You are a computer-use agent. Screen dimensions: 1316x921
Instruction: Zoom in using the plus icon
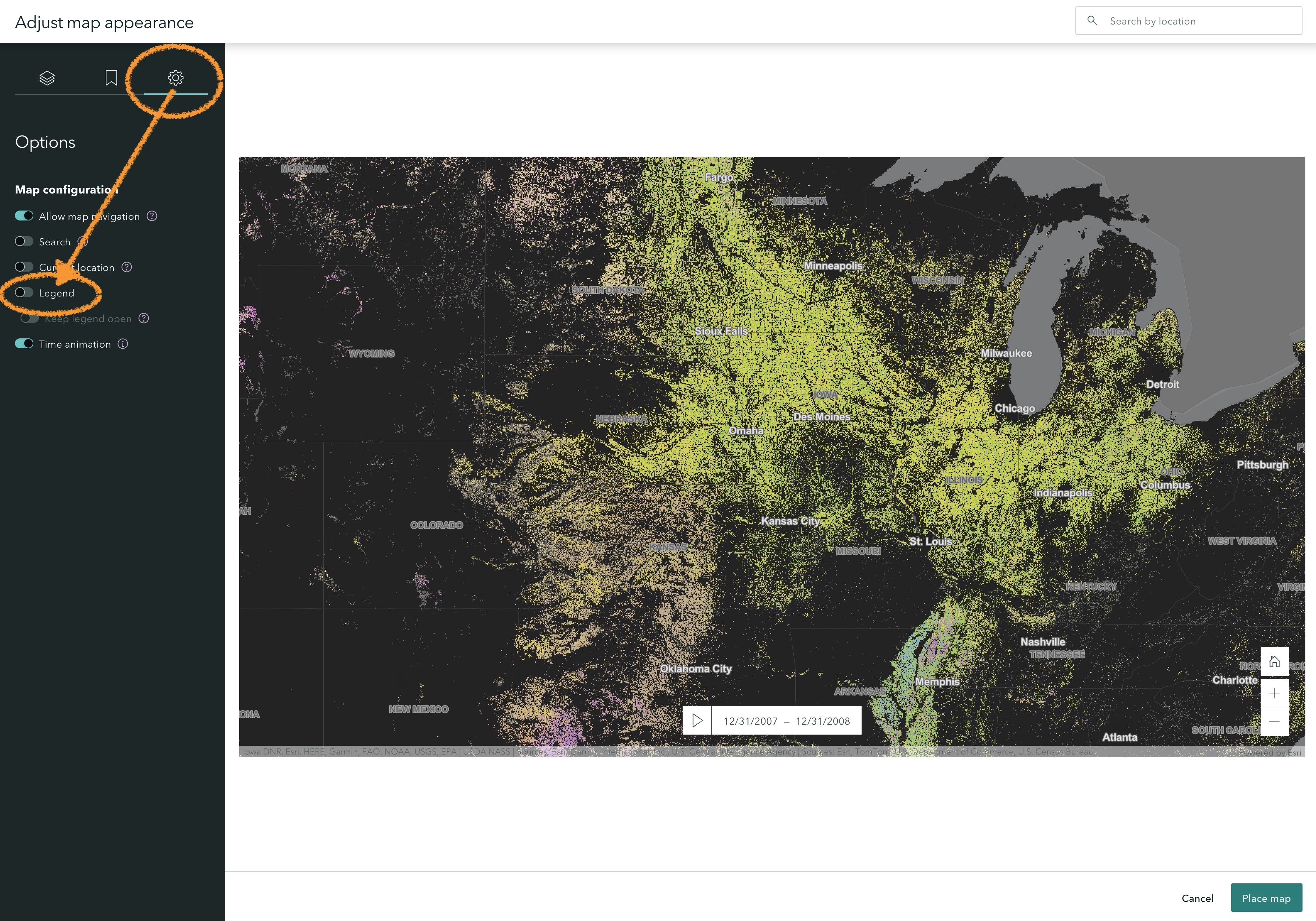pyautogui.click(x=1275, y=693)
